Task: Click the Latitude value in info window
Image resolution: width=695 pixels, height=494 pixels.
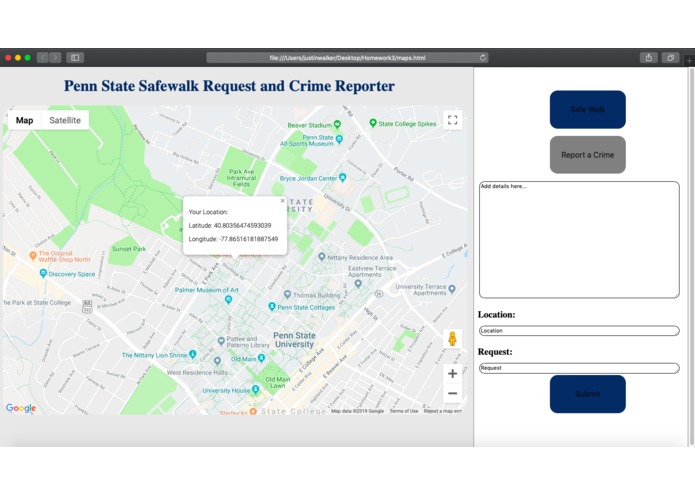Action: pyautogui.click(x=242, y=226)
